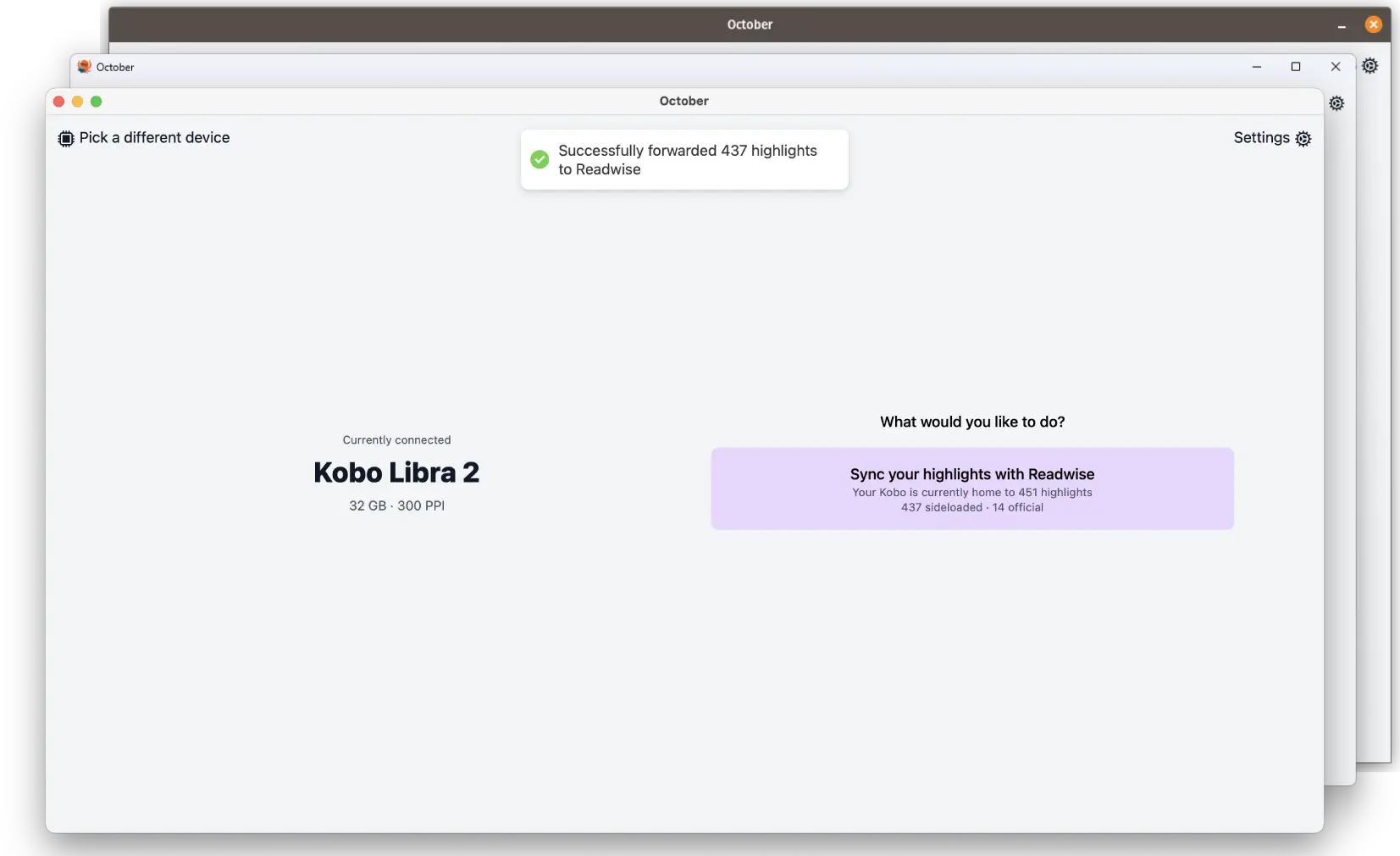Sync your highlights with Readwise
The image size is (1400, 856).
pyautogui.click(x=971, y=489)
